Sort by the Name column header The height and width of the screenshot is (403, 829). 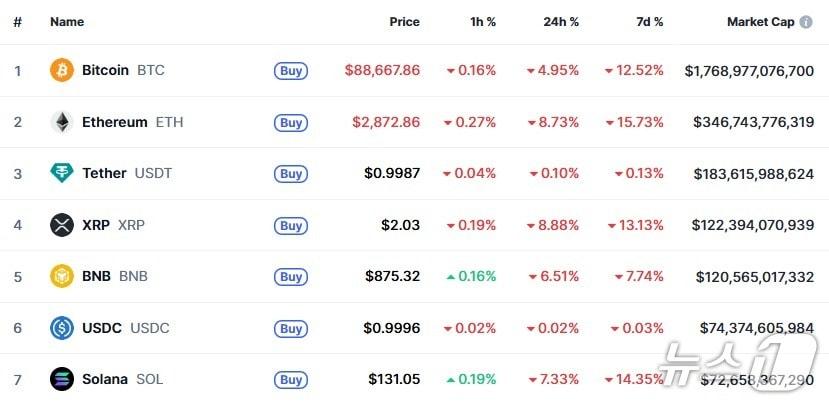pyautogui.click(x=67, y=21)
